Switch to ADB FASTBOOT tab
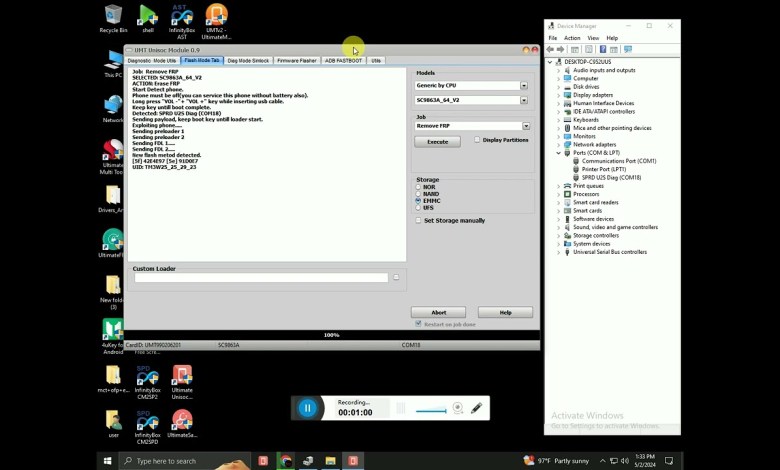Image resolution: width=780 pixels, height=470 pixels. coord(343,61)
